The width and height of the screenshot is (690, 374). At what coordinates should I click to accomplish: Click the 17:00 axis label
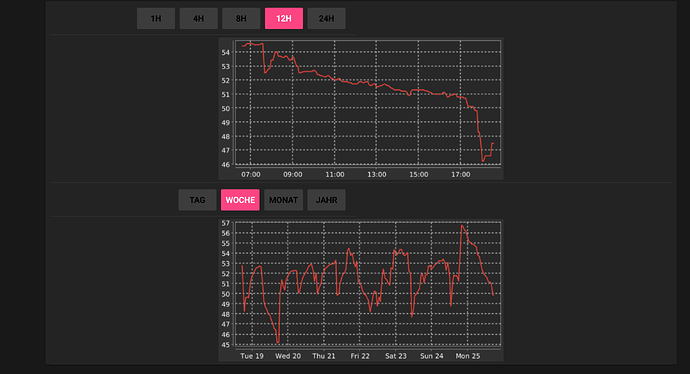pyautogui.click(x=461, y=175)
